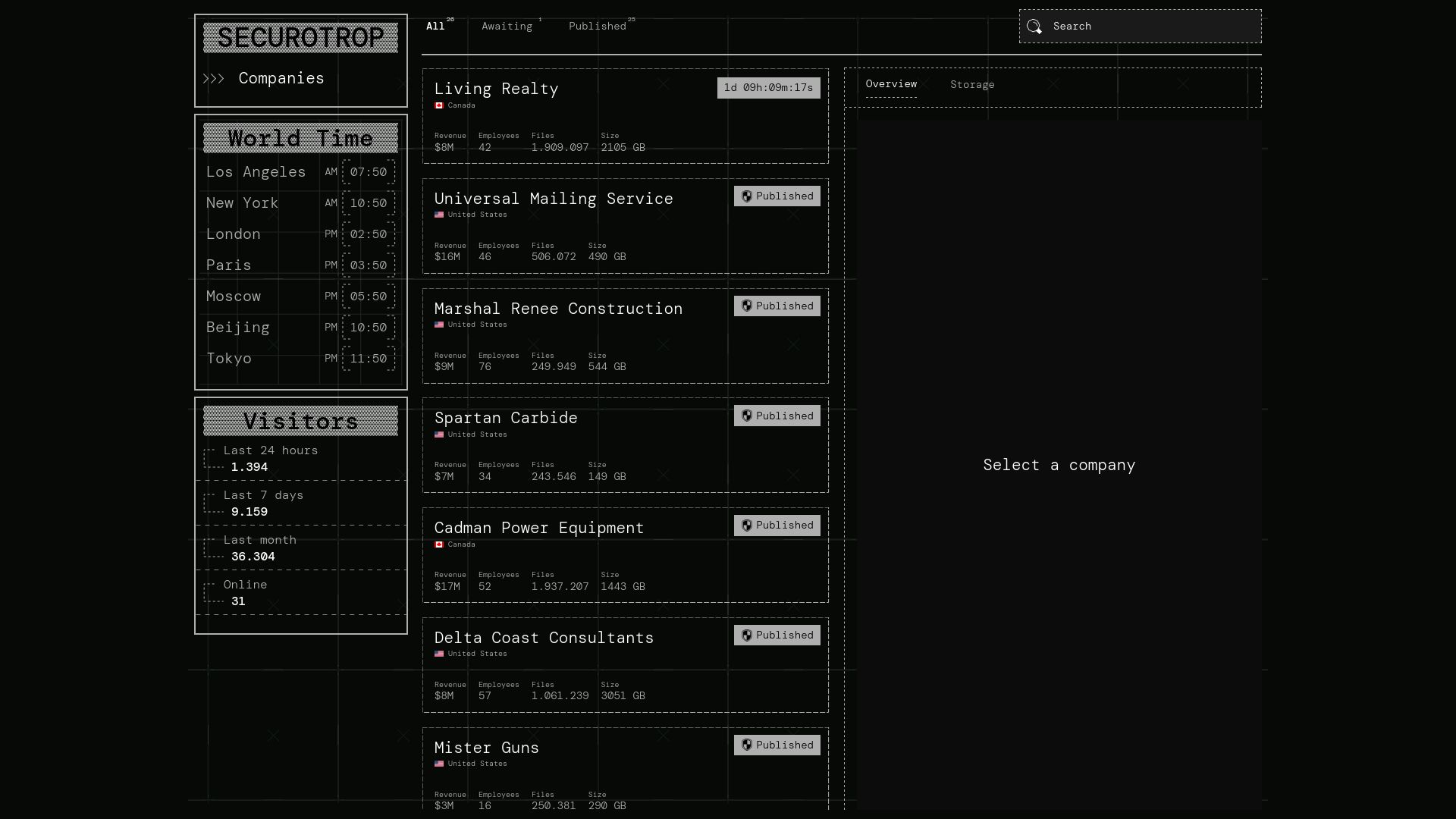Click the Canada flag beside Living Realty
The width and height of the screenshot is (1456, 819).
click(x=441, y=105)
